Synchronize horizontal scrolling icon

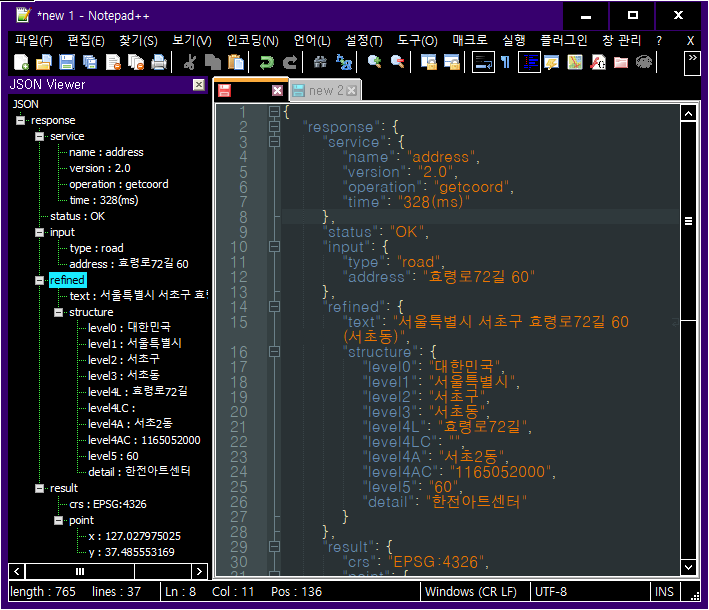click(451, 62)
